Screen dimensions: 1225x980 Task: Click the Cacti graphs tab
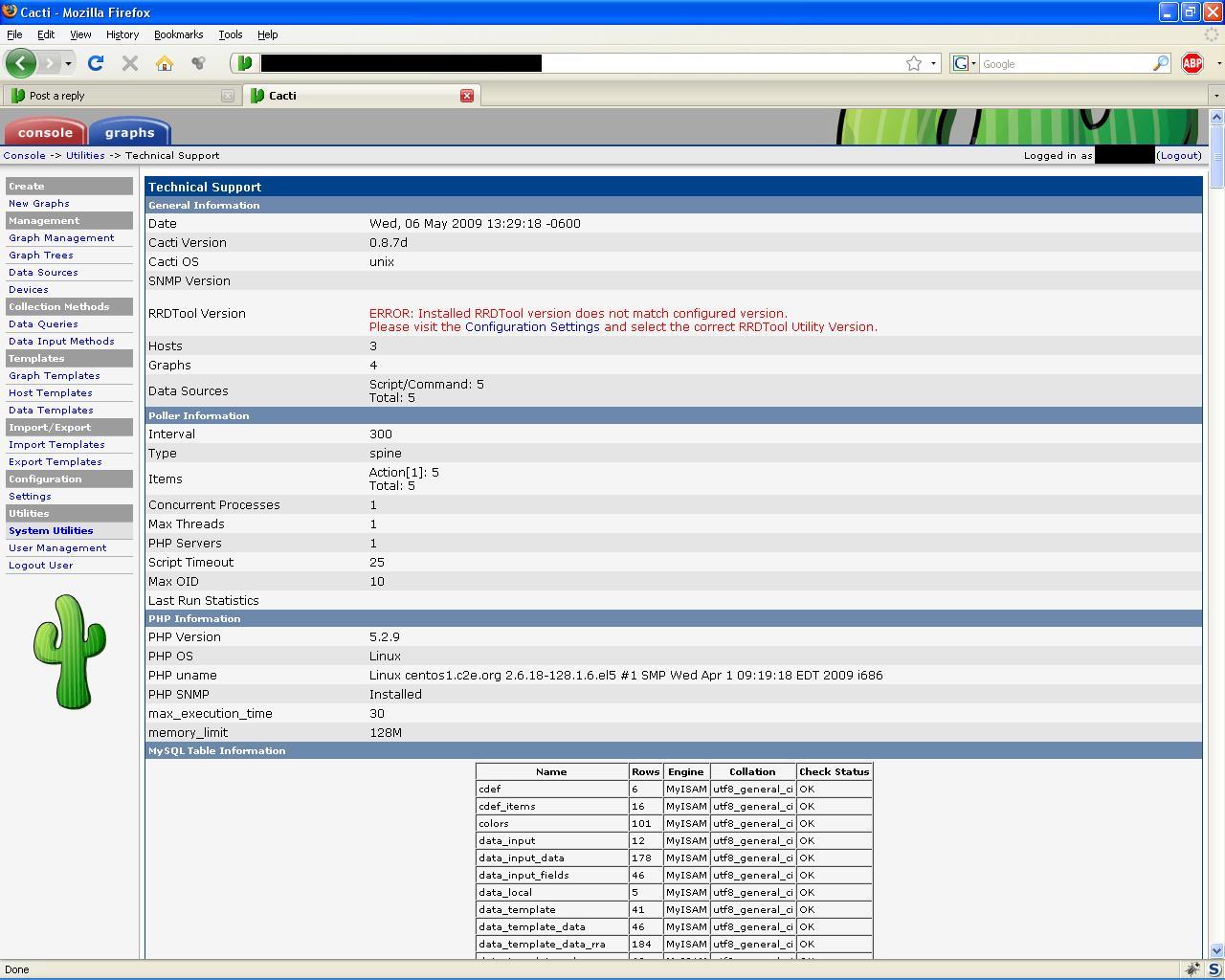[x=129, y=132]
